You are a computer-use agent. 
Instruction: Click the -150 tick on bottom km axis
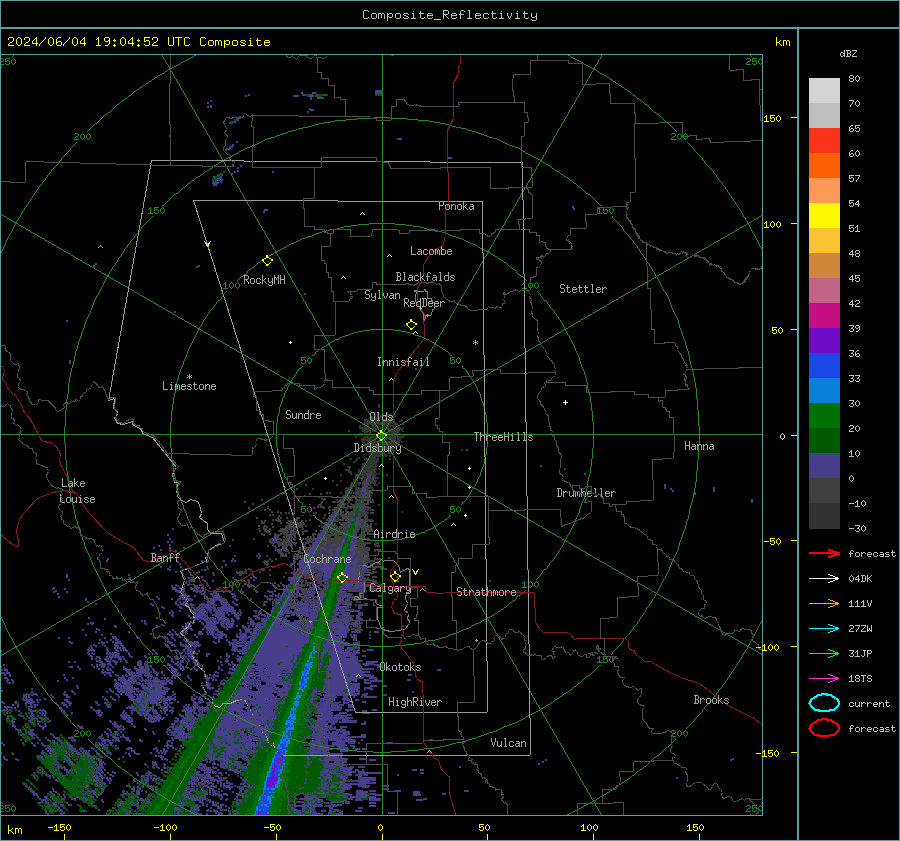tap(60, 827)
